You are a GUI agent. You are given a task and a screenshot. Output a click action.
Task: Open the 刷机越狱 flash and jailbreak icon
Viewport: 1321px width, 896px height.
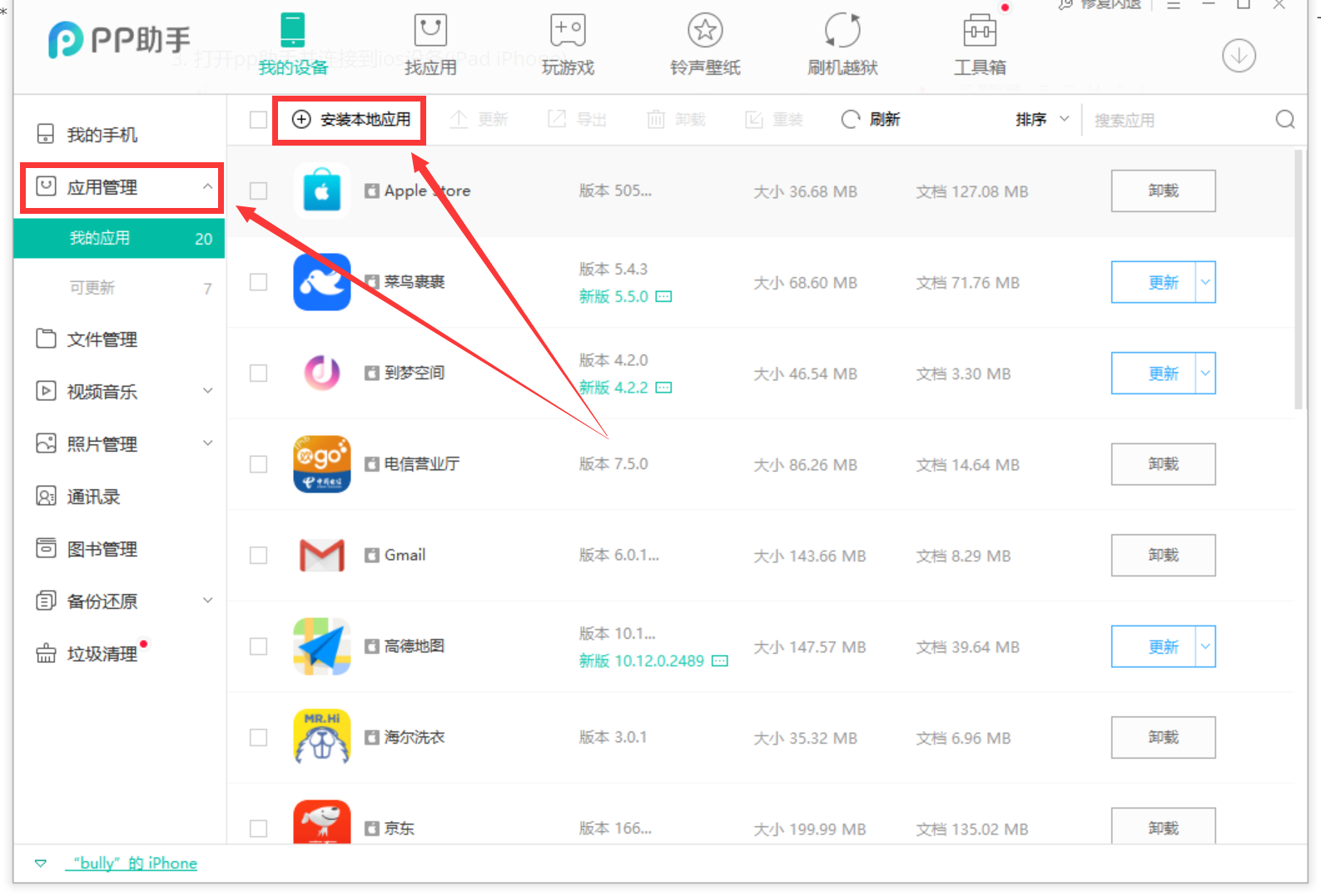842,31
